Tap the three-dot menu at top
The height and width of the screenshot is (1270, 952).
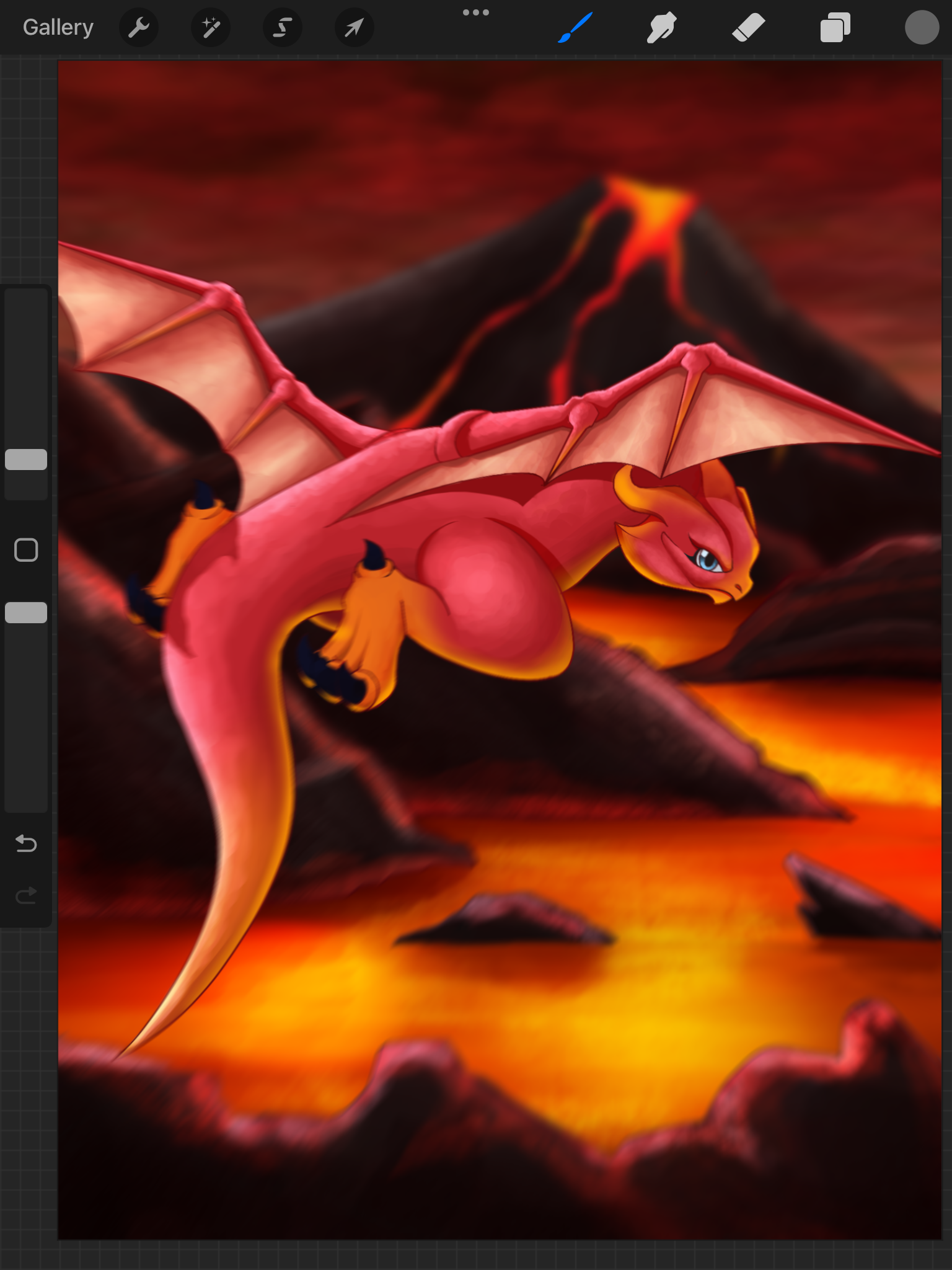click(x=476, y=12)
